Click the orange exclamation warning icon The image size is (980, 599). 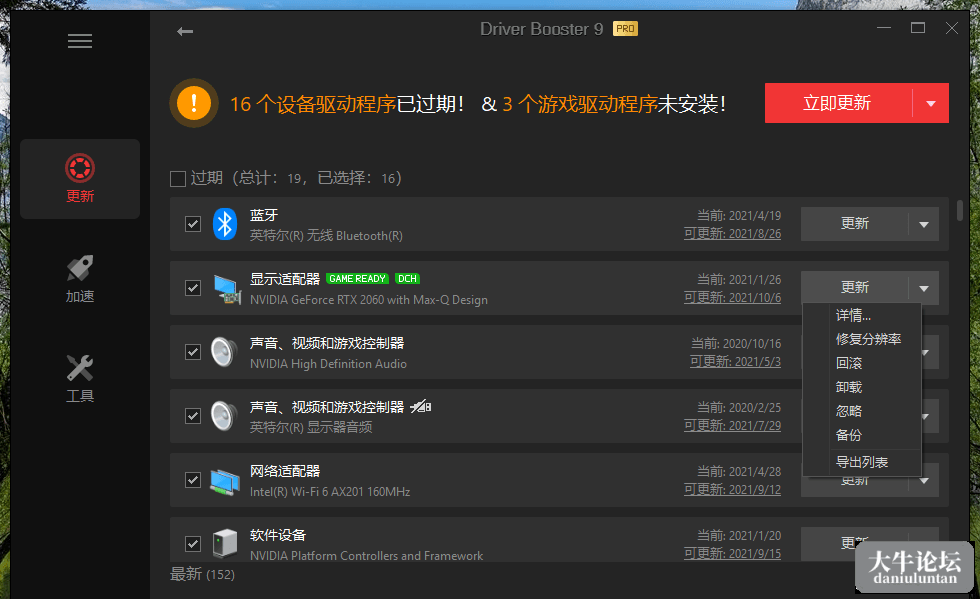(194, 103)
